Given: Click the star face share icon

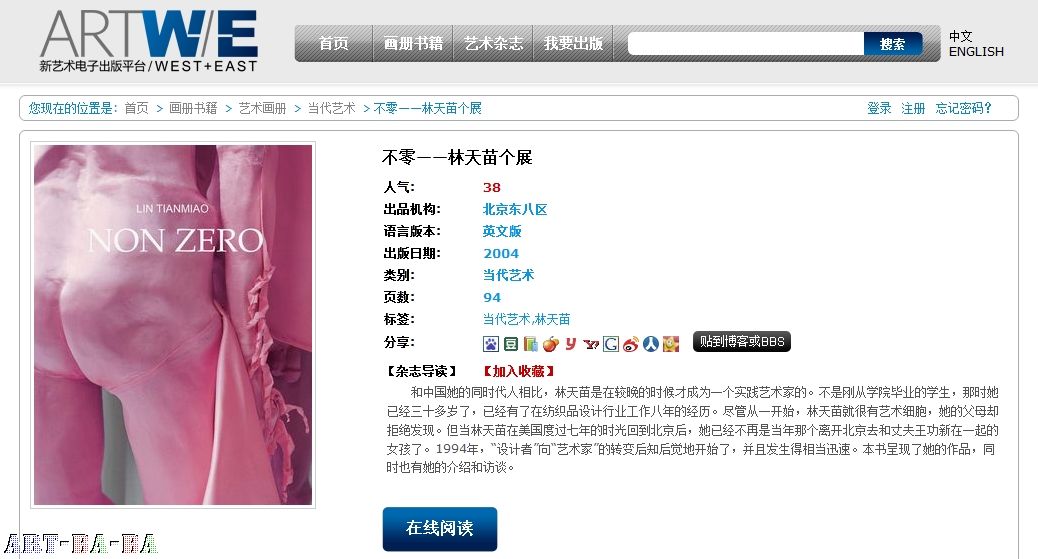Looking at the screenshot, I should point(671,344).
